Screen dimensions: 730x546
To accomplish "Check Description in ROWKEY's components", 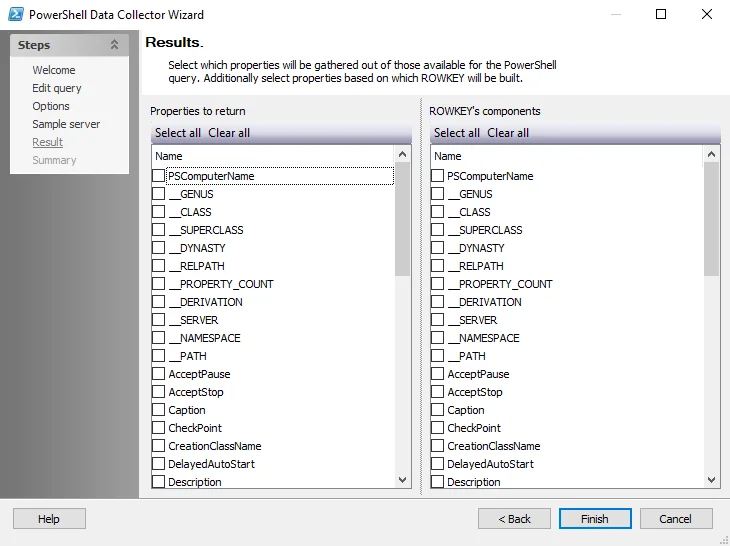I will click(x=438, y=482).
